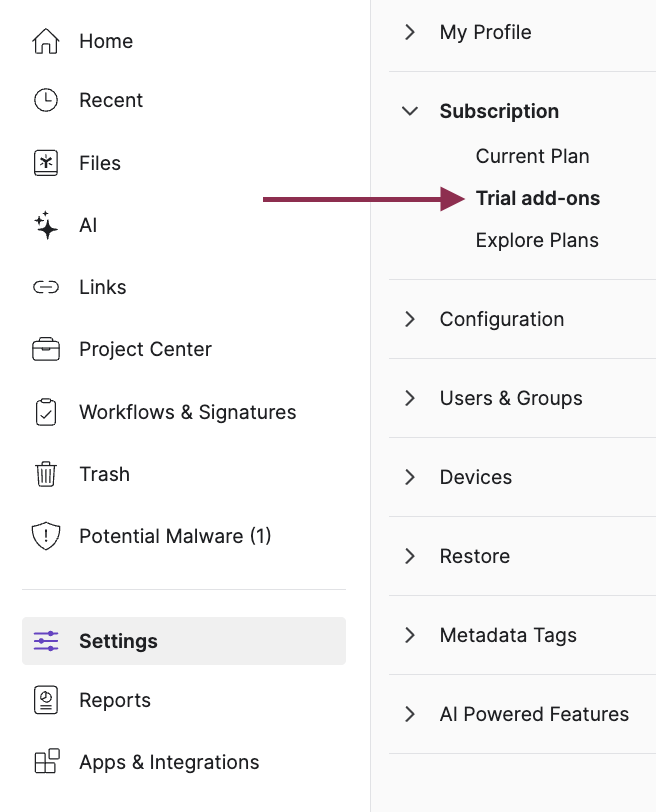Expand the Devices section

pyautogui.click(x=410, y=477)
